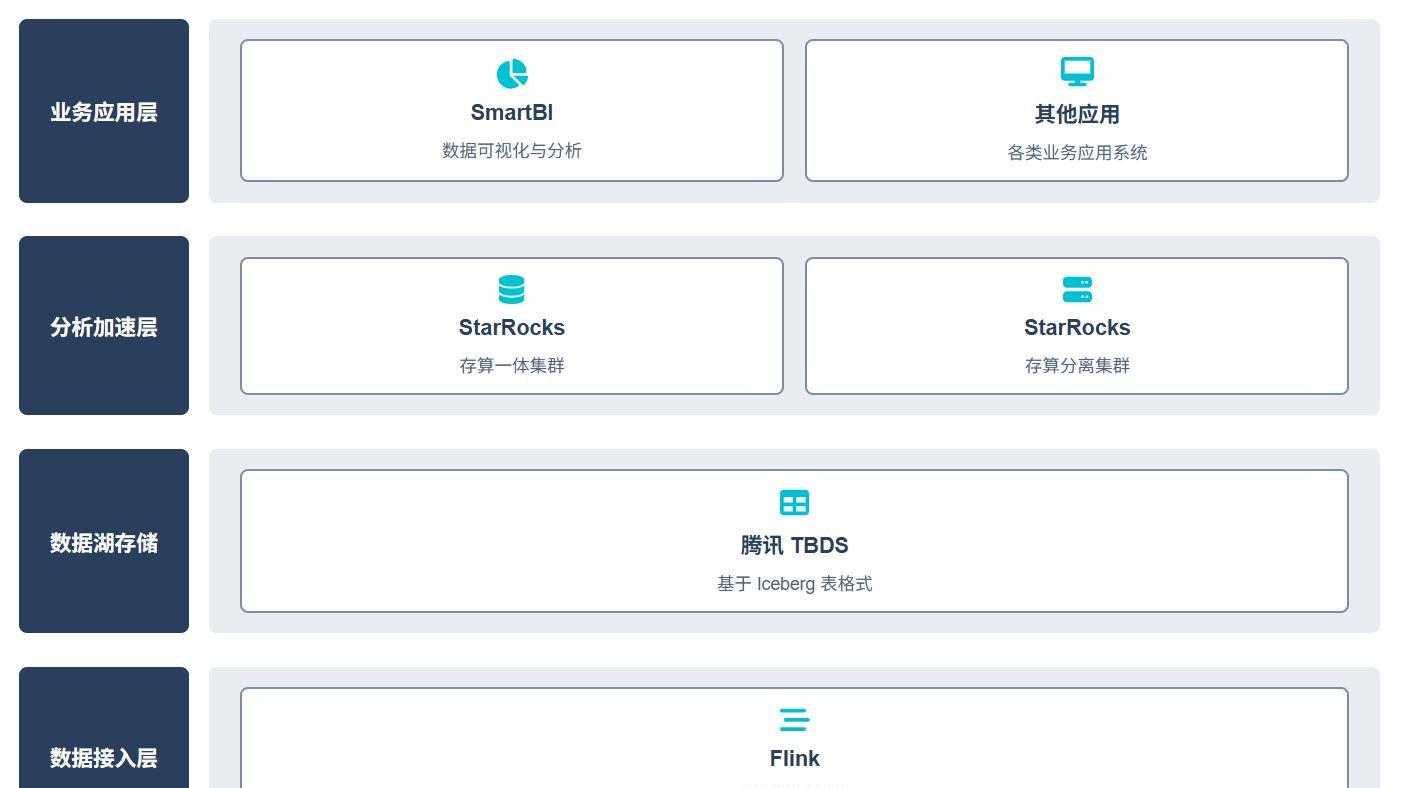Click the server stack icon for StarRocks 存算分离集群

pyautogui.click(x=1077, y=289)
